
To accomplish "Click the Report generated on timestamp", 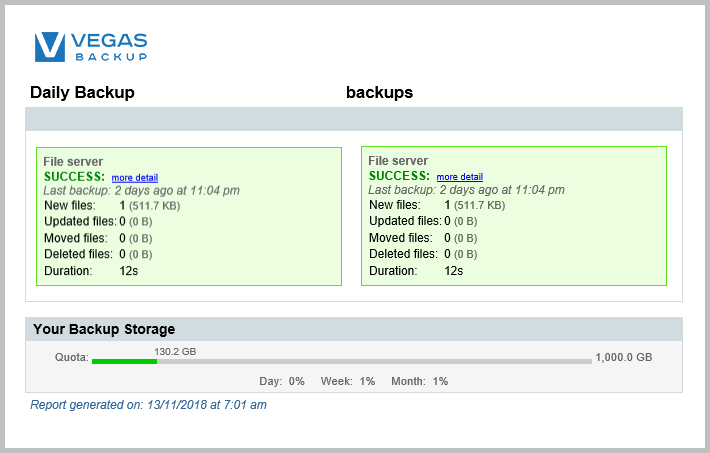I will 148,405.
